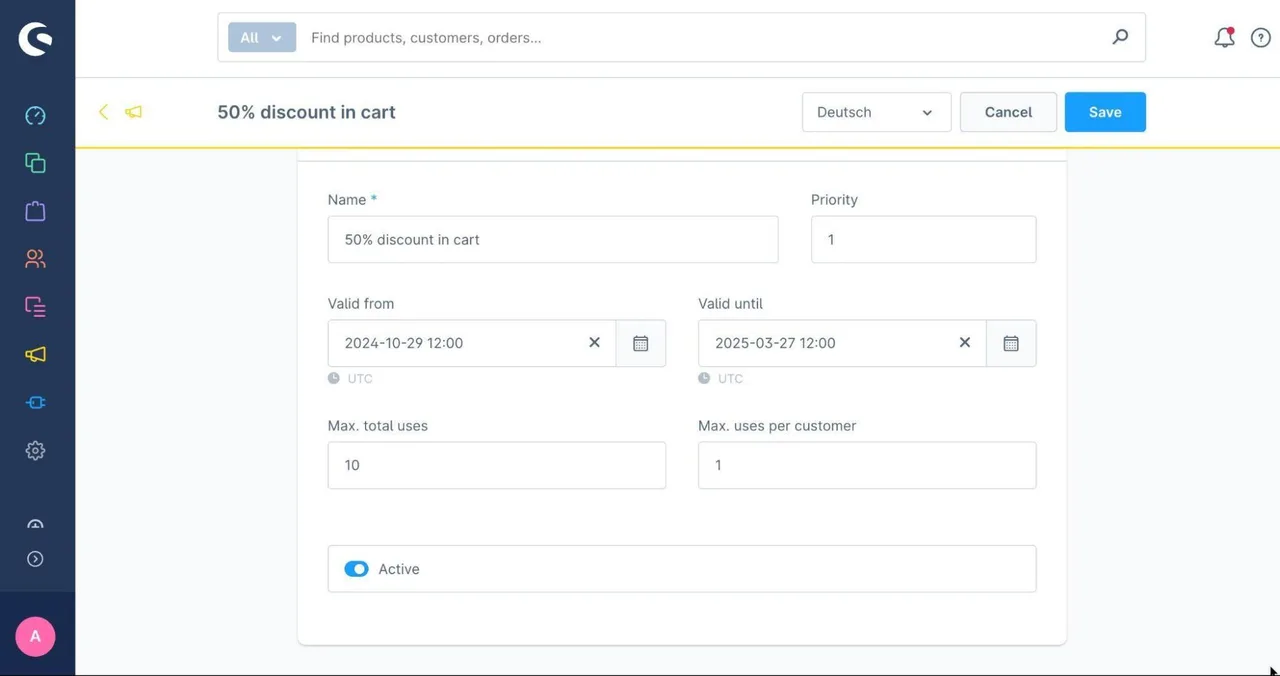Screen dimensions: 1280x676
Task: Open the Settings gear icon in sidebar
Action: [35, 451]
